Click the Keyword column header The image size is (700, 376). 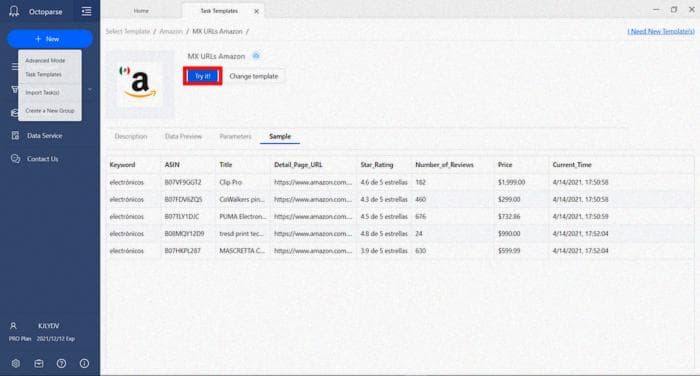pos(122,165)
